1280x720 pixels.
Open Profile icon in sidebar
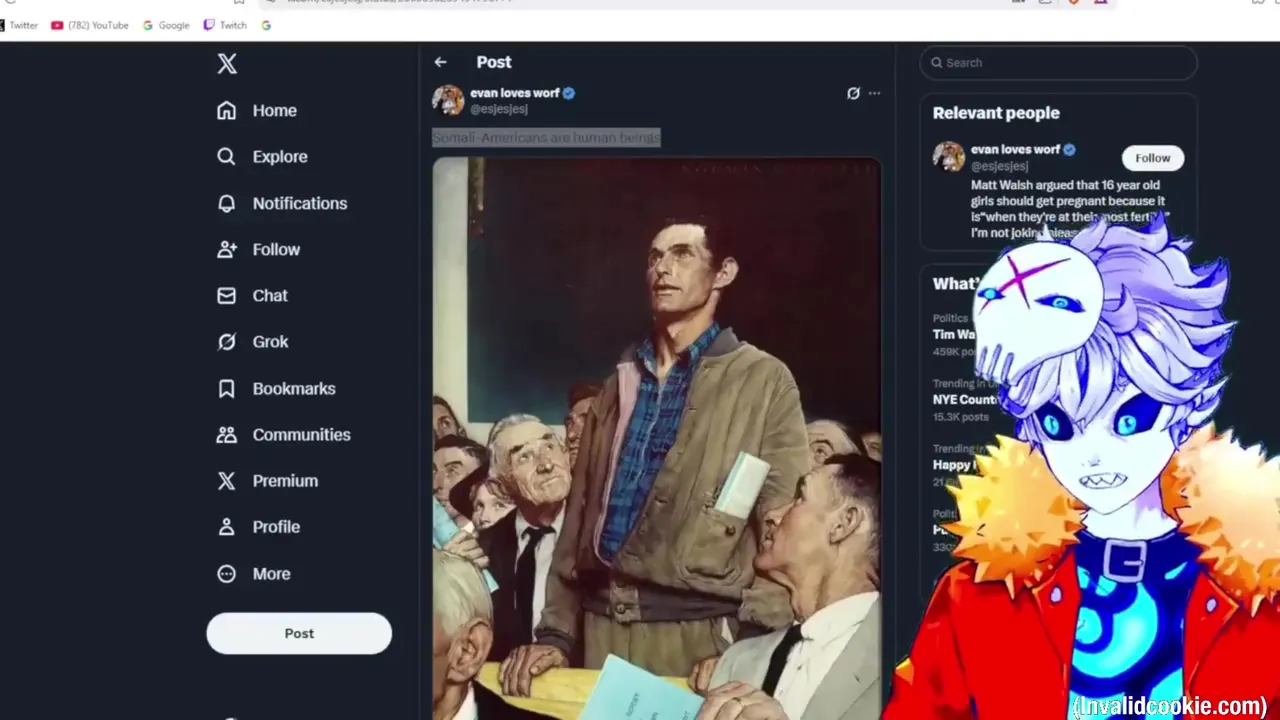click(227, 527)
